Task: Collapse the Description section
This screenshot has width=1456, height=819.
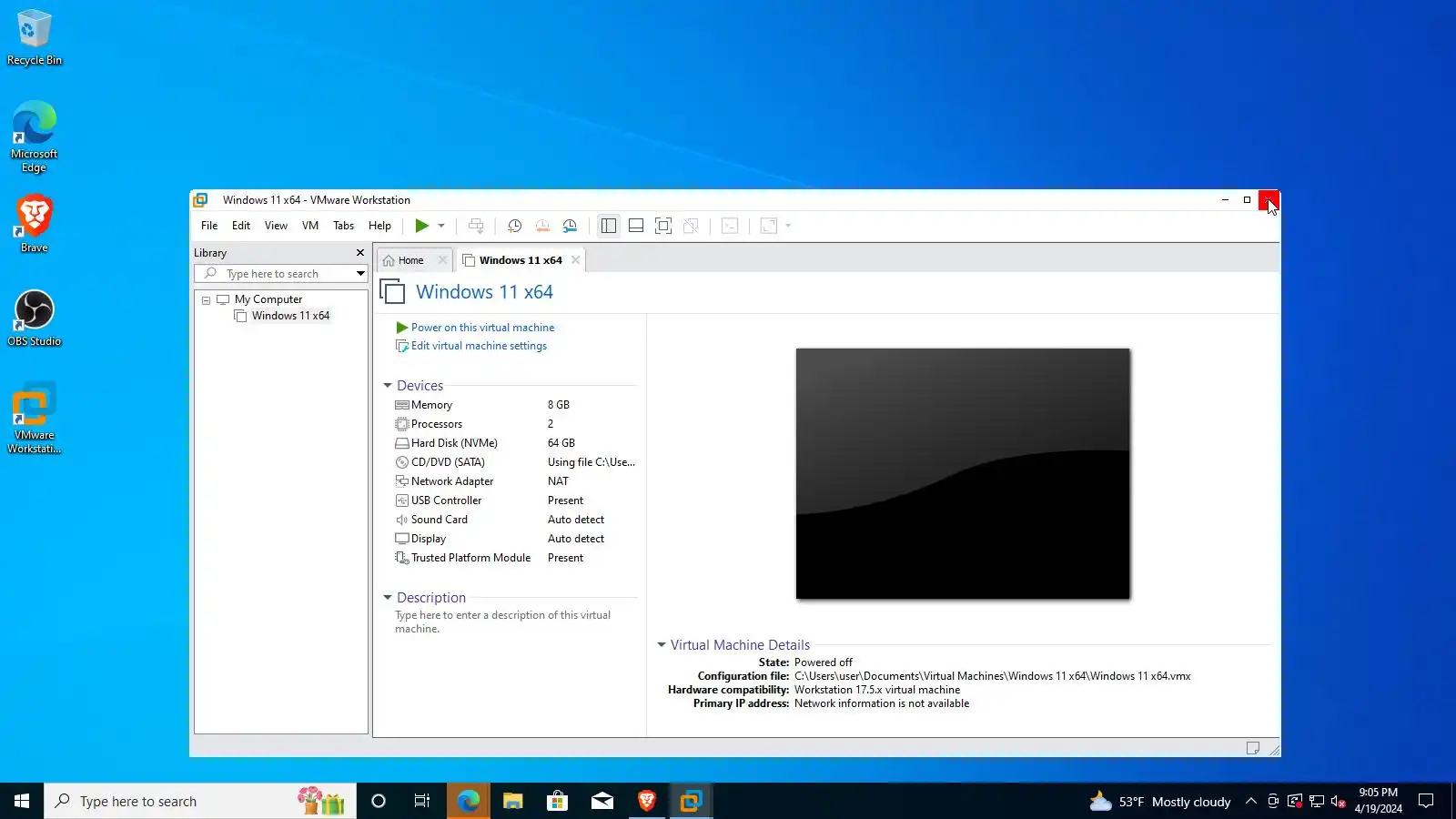Action: pos(388,598)
